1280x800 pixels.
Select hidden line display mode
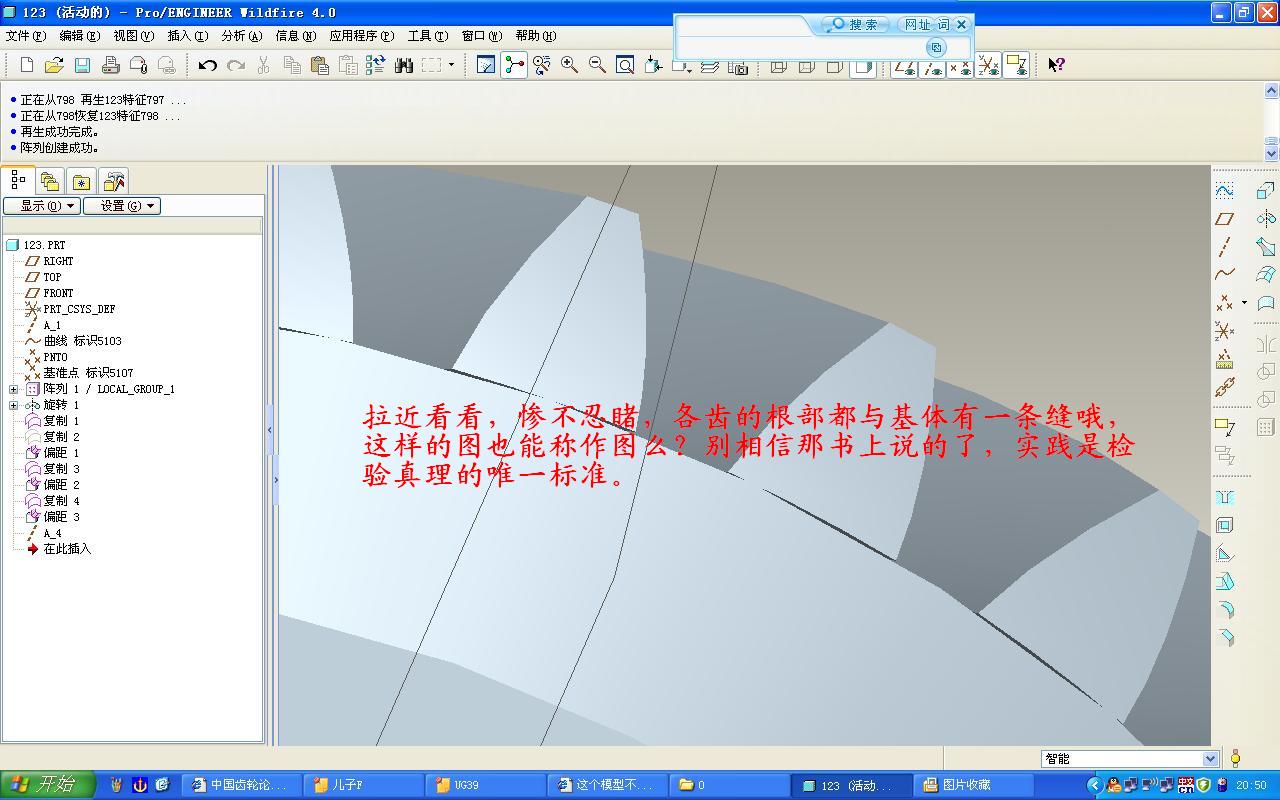pyautogui.click(x=807, y=66)
